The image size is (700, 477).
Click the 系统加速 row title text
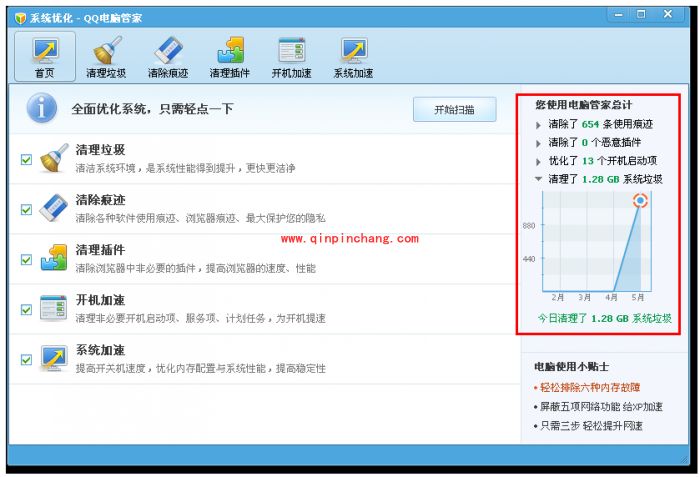100,350
